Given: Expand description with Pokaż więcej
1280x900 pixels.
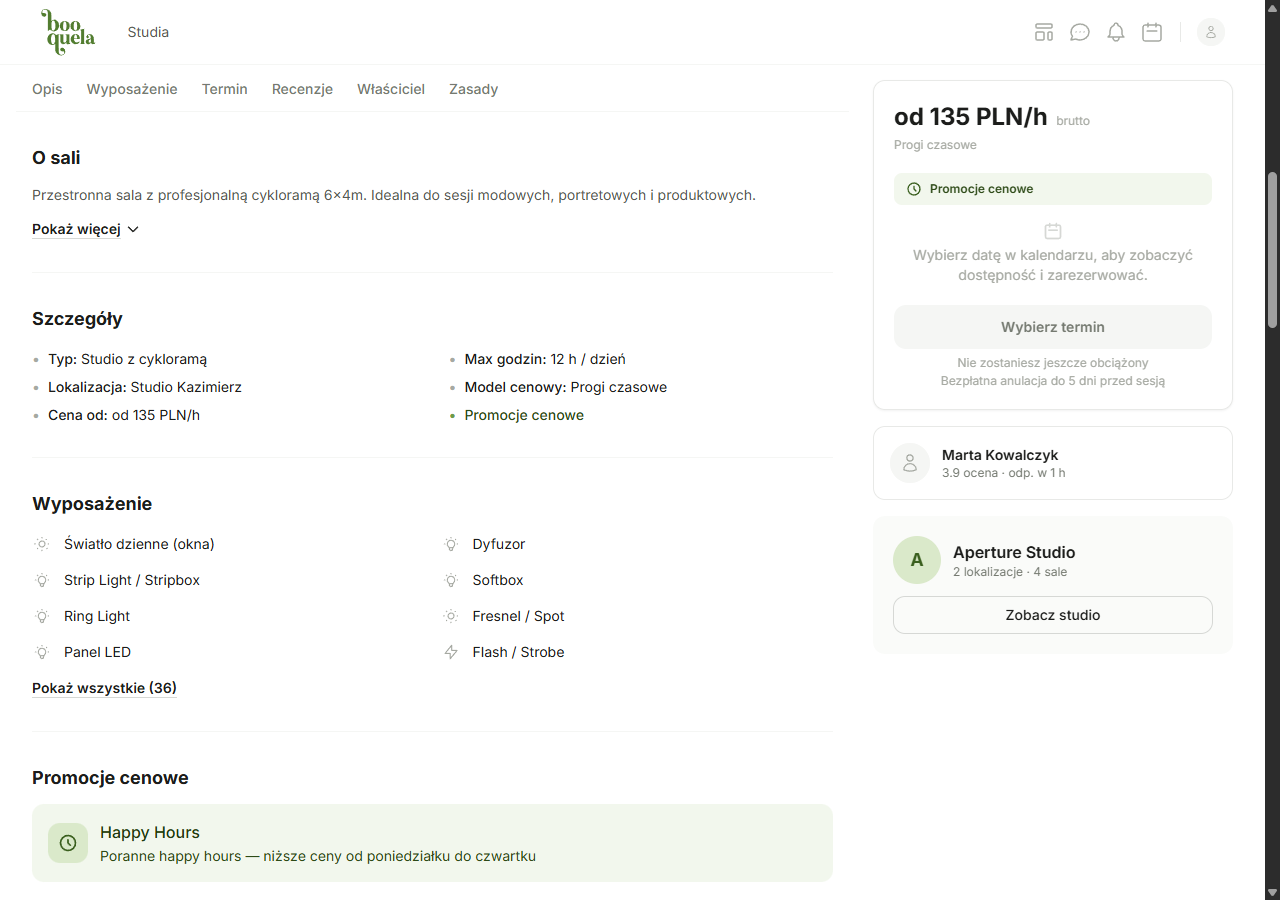Looking at the screenshot, I should (76, 229).
